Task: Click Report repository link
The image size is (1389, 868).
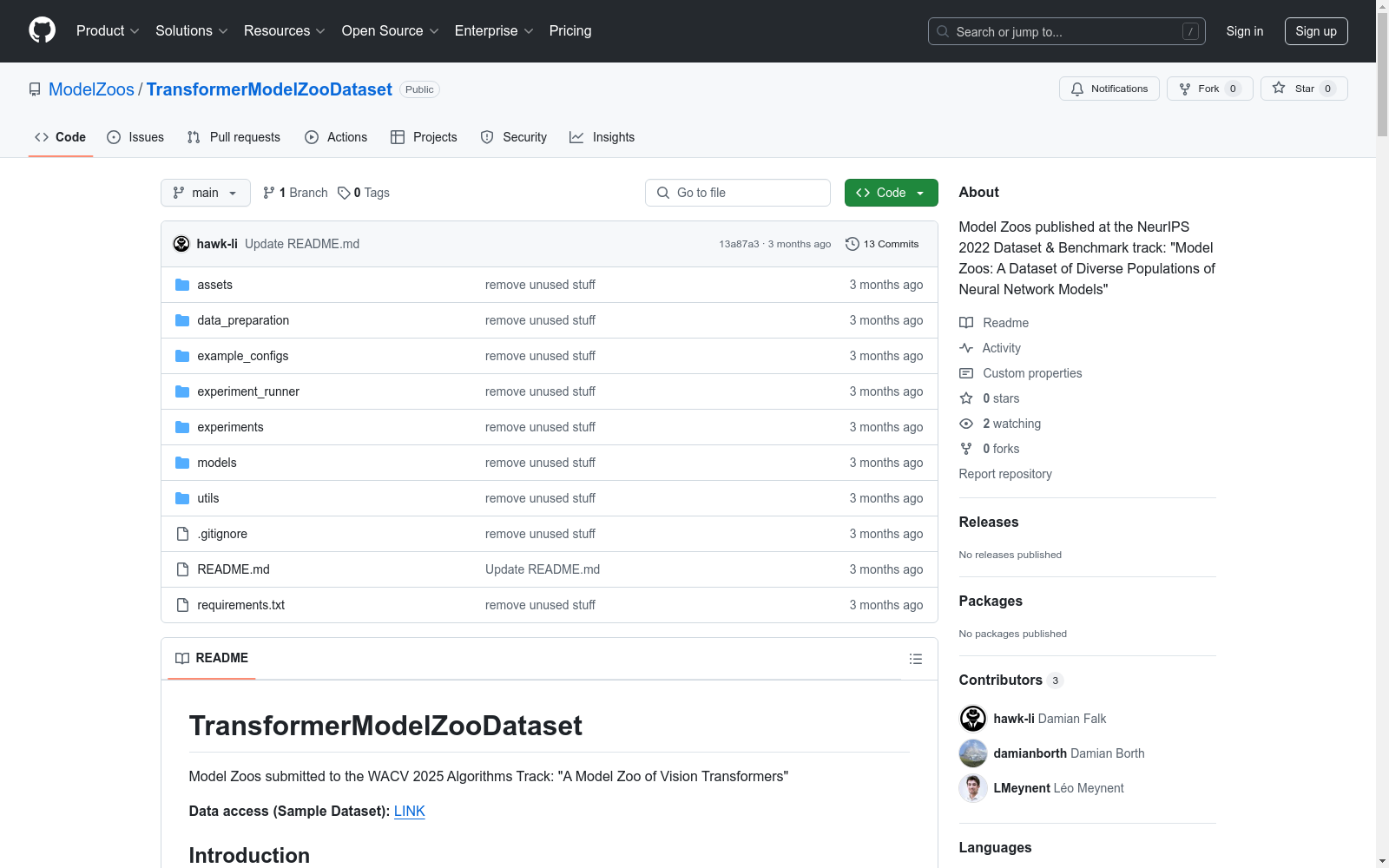Action: [x=1005, y=474]
